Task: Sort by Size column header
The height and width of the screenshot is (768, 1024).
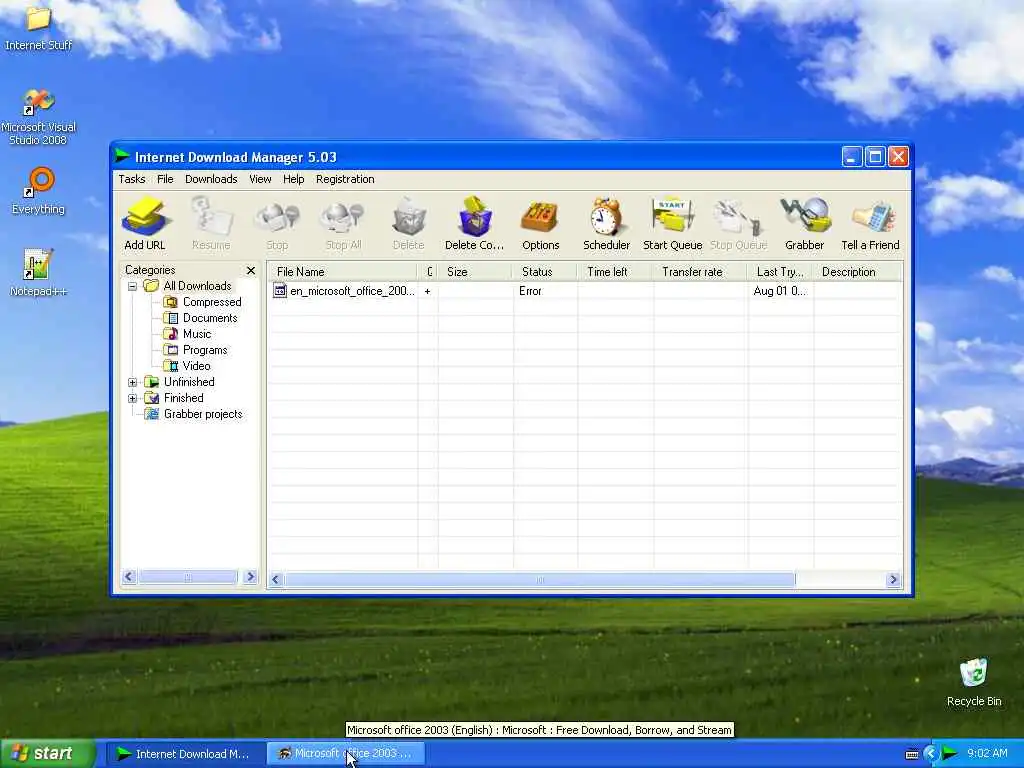Action: click(475, 272)
